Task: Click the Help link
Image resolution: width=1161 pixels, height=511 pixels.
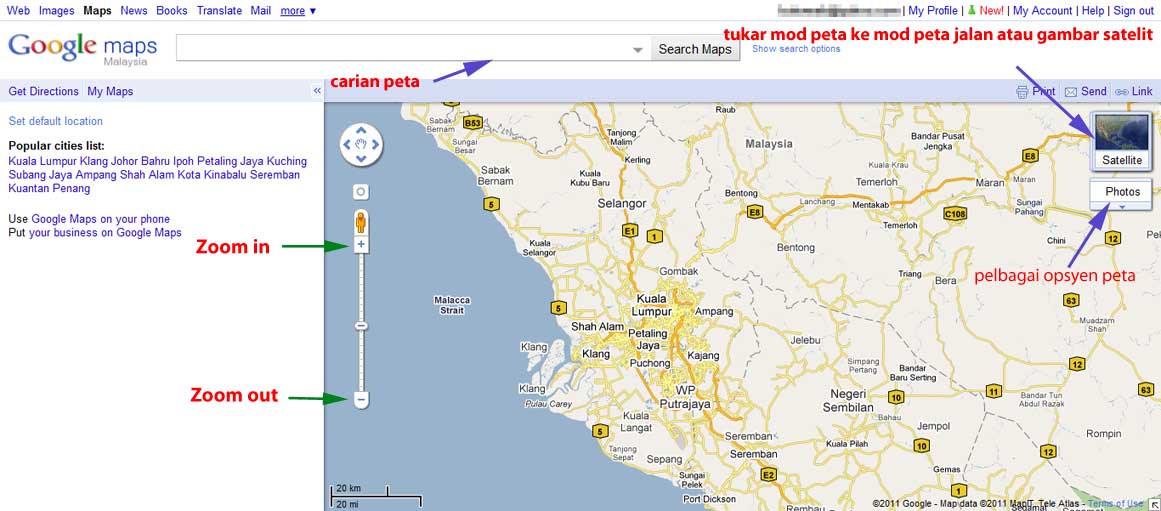Action: tap(1093, 10)
